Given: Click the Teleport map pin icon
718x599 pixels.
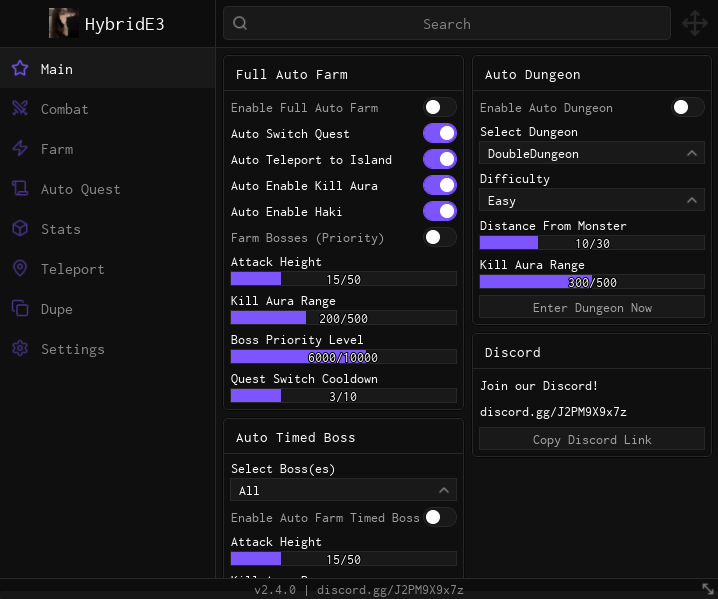Looking at the screenshot, I should [x=20, y=268].
